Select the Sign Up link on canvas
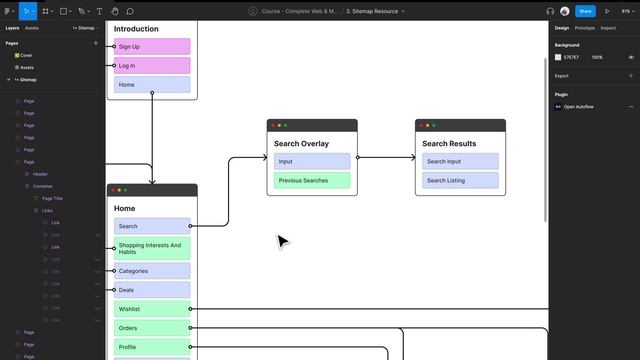Viewport: 640px width, 360px height. point(152,47)
